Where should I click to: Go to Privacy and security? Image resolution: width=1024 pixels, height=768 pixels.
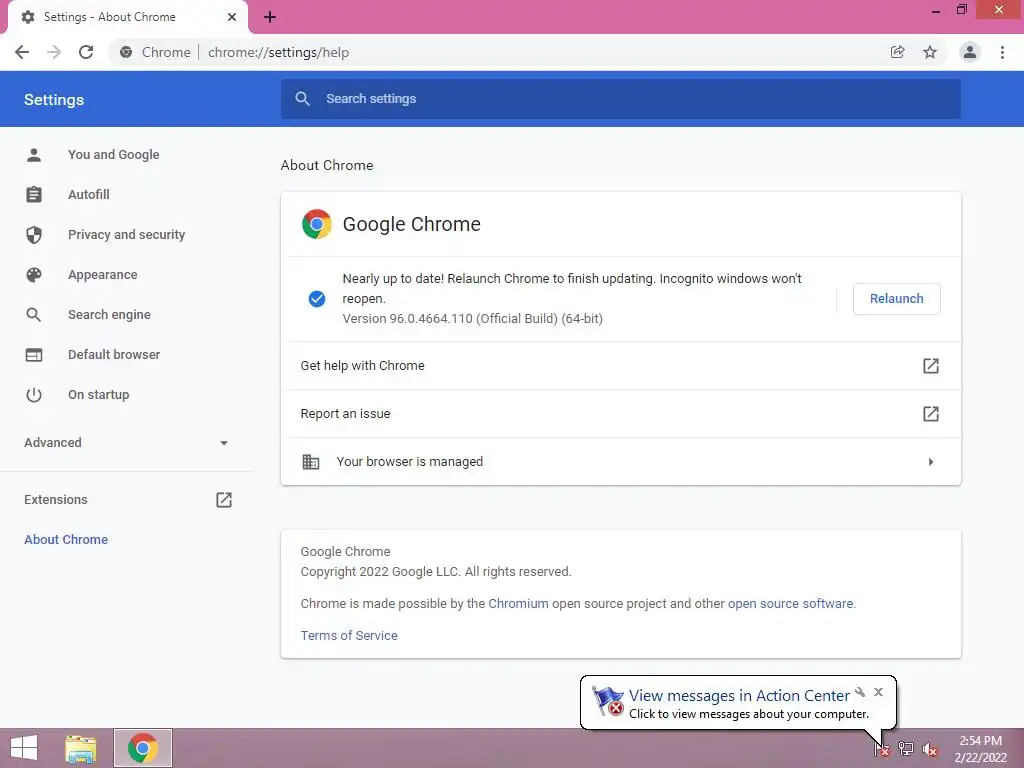point(127,234)
